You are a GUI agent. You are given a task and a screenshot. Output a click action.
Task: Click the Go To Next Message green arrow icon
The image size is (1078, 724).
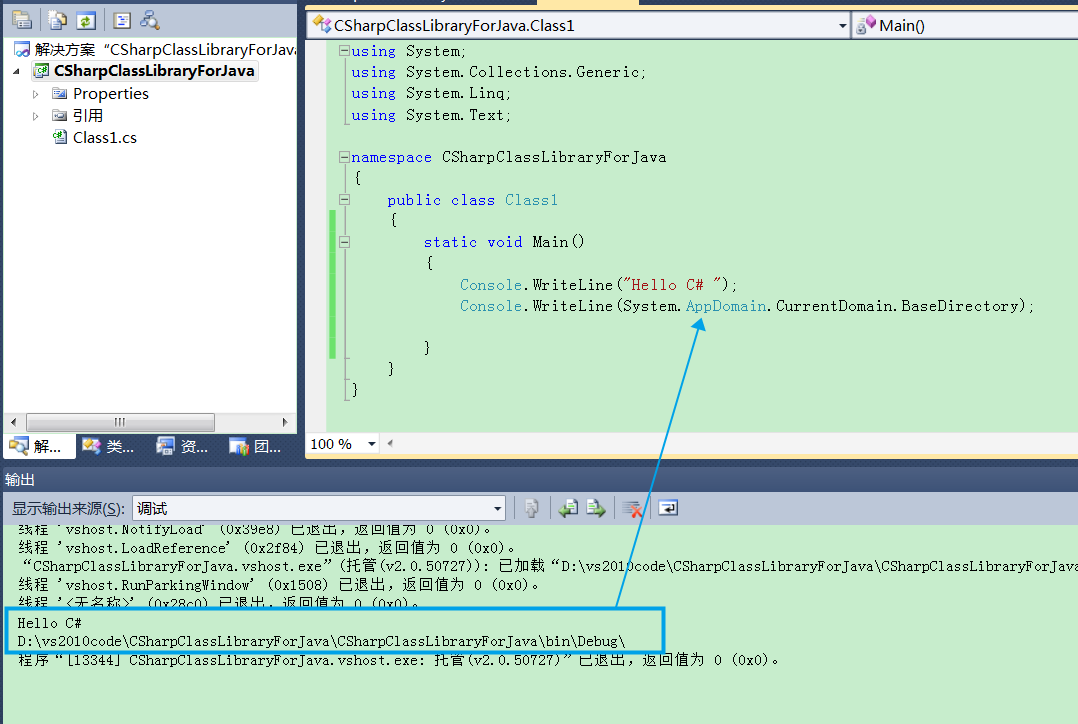(596, 508)
